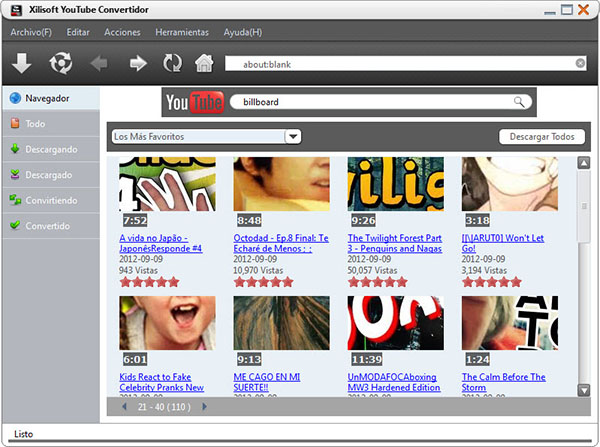Viewport: 600px width, 447px height.
Task: Show the Convirtiendo list
Action: (x=51, y=200)
